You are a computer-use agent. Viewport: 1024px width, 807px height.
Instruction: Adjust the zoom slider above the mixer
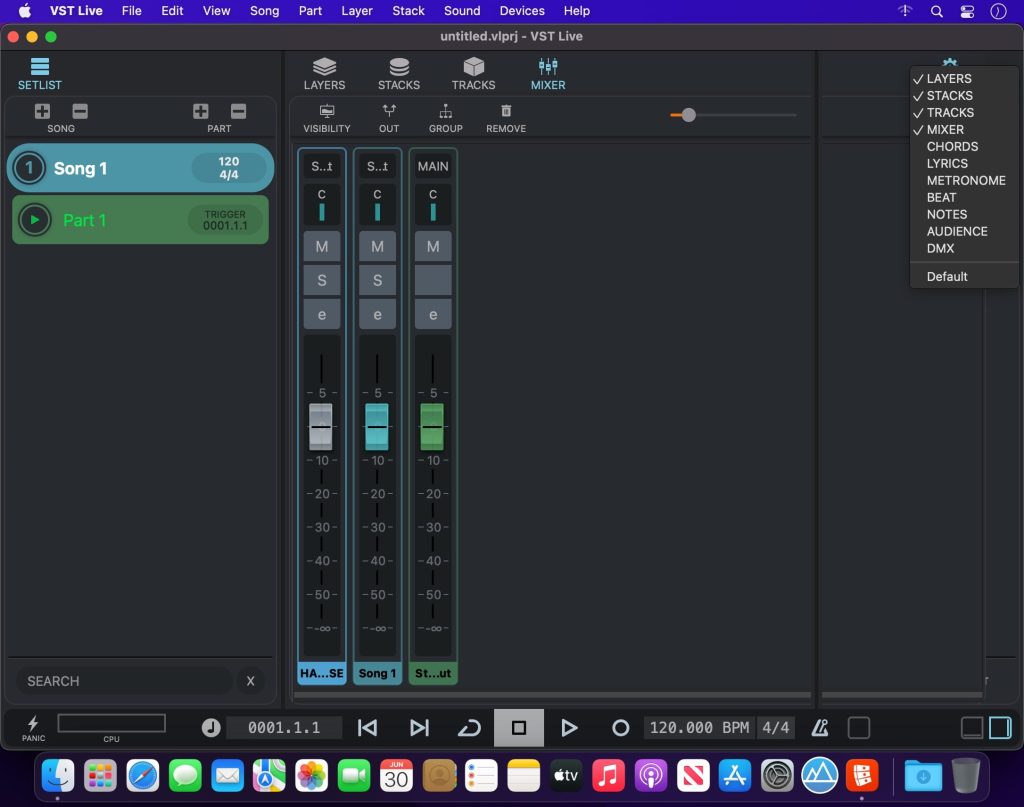point(688,115)
